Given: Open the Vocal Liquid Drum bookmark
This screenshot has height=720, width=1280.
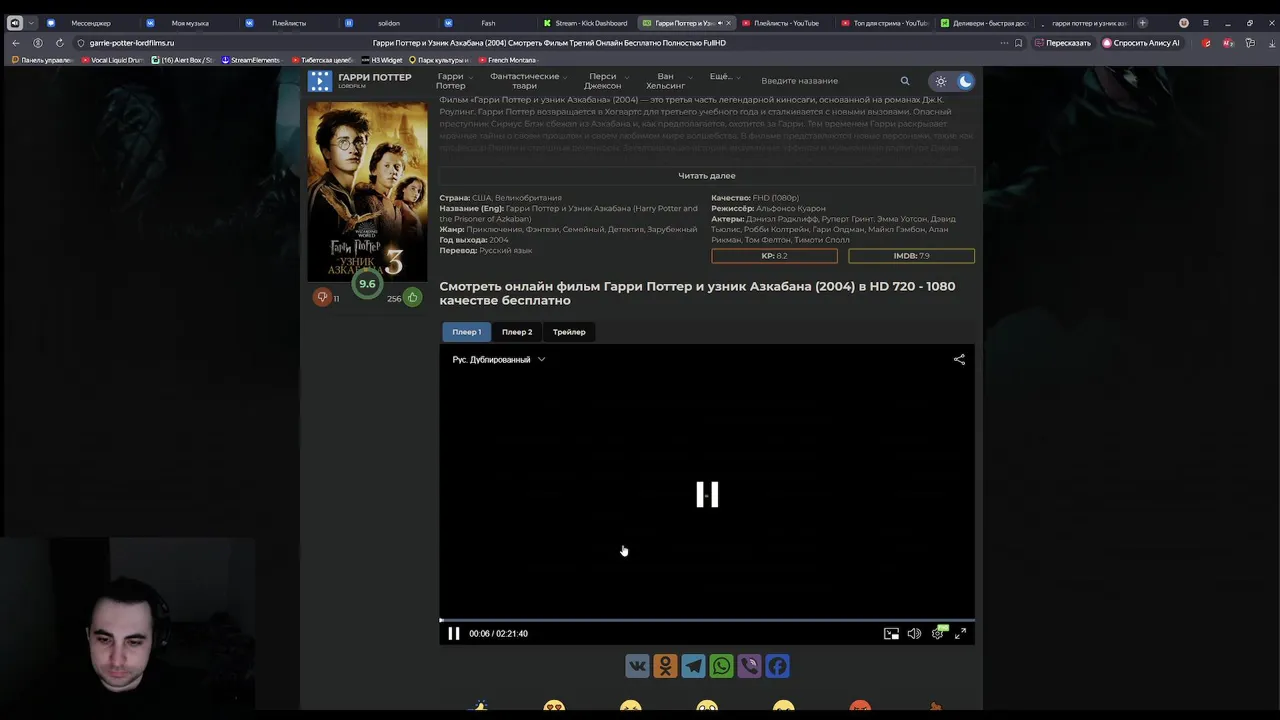Looking at the screenshot, I should click(113, 60).
